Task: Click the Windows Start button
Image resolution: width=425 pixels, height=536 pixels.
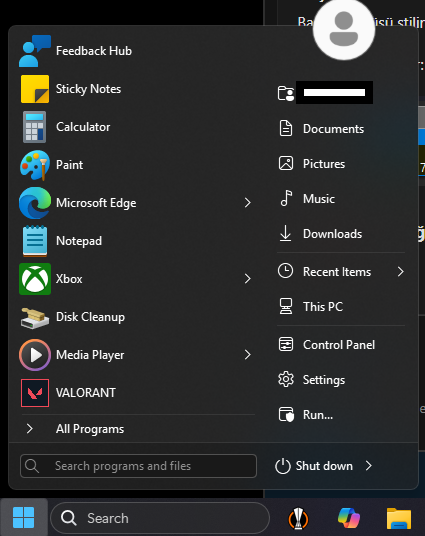Action: click(x=24, y=518)
